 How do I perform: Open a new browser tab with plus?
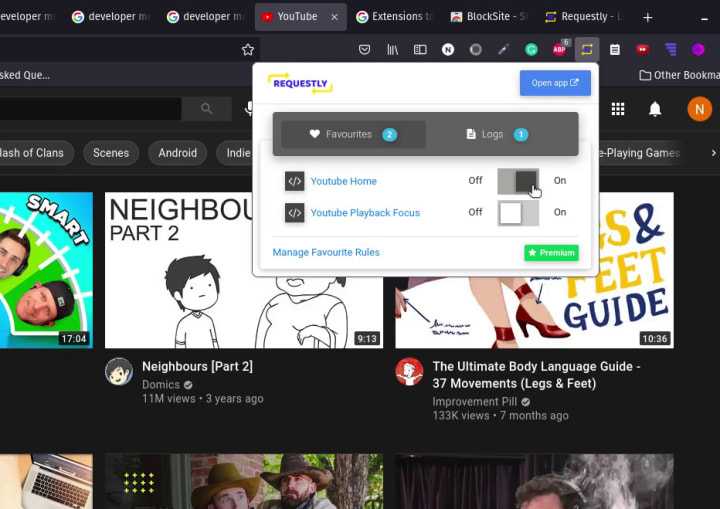[x=647, y=17]
